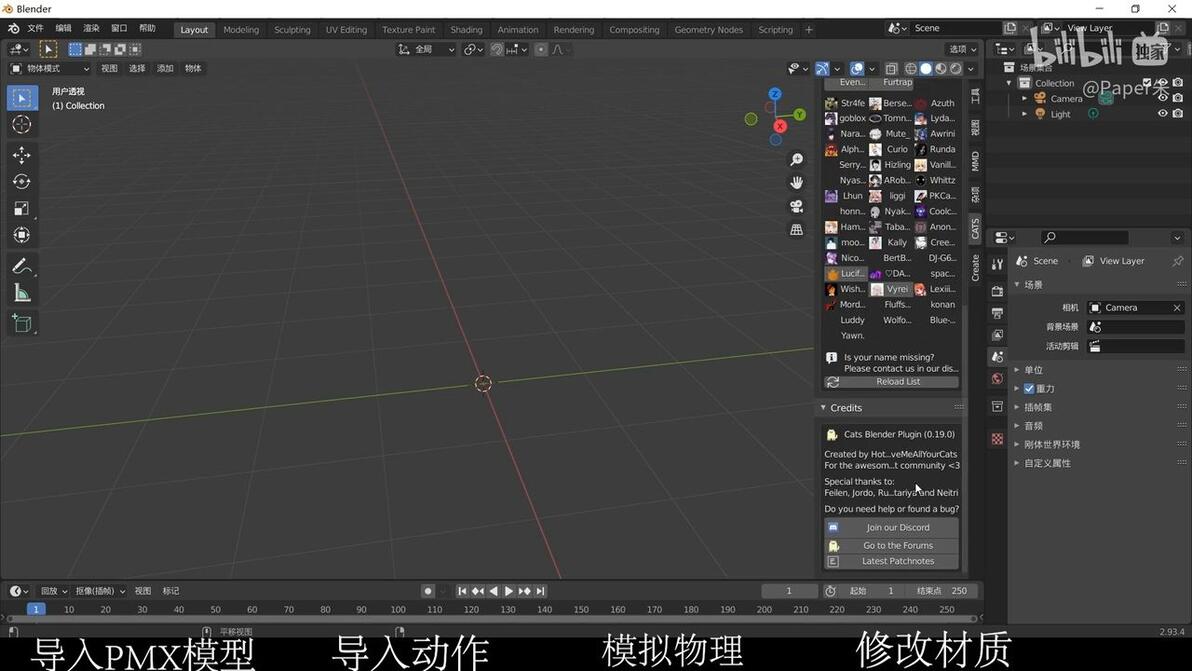
Task: Collapse the 场景 scene panel
Action: pyautogui.click(x=1017, y=284)
